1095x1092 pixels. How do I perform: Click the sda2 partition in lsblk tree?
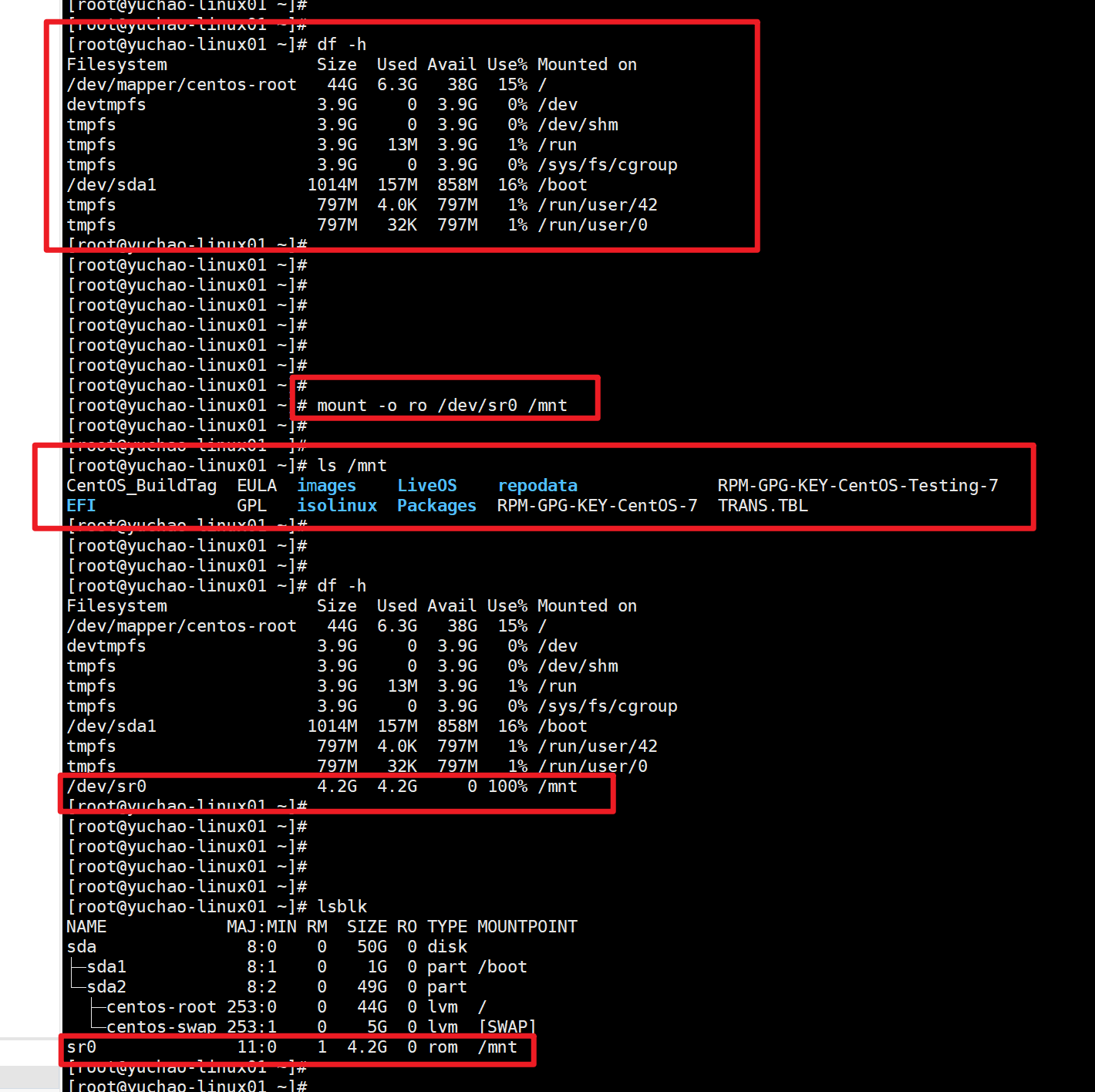[106, 987]
